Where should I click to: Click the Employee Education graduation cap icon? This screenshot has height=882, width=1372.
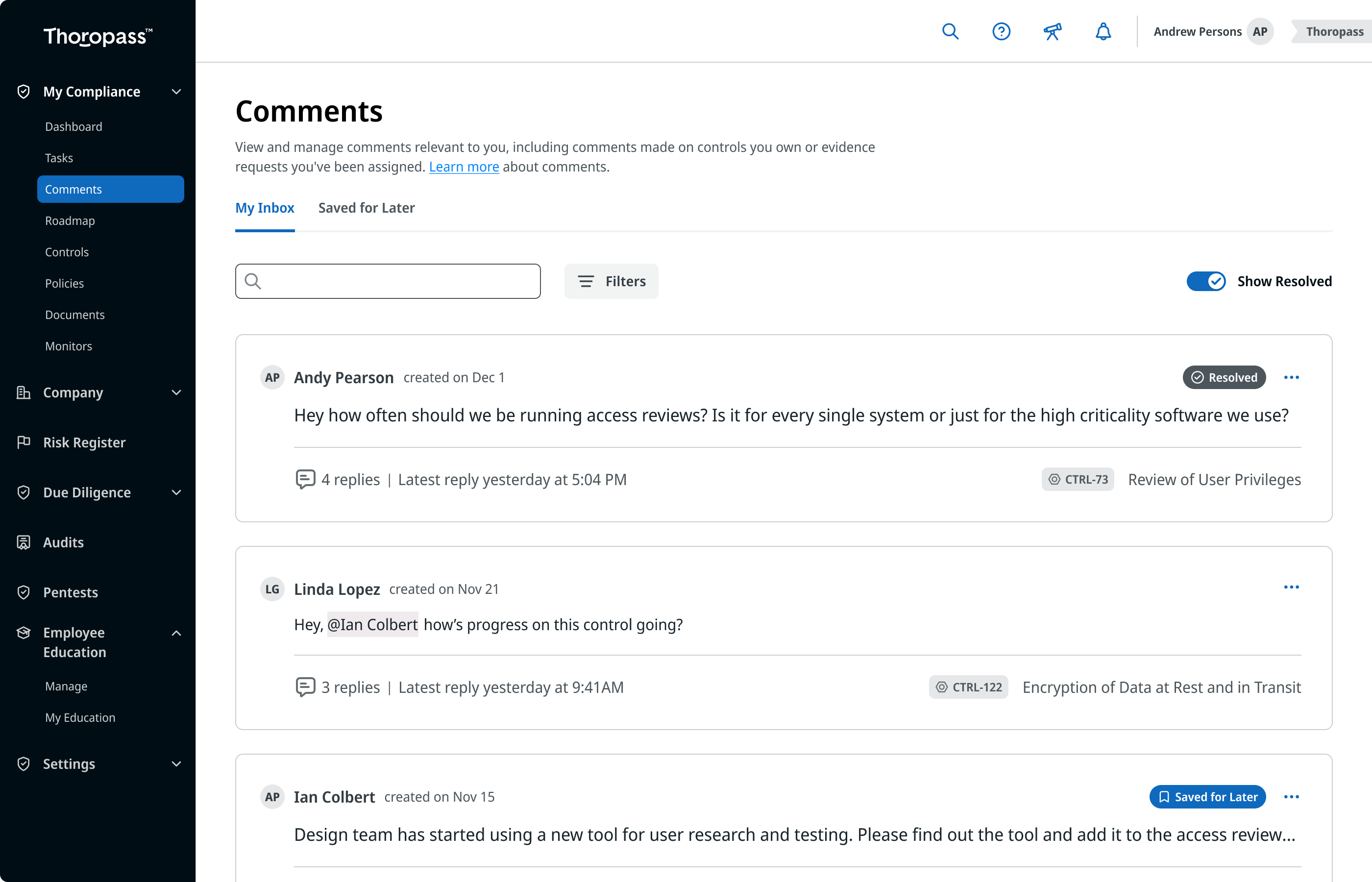[x=24, y=632]
